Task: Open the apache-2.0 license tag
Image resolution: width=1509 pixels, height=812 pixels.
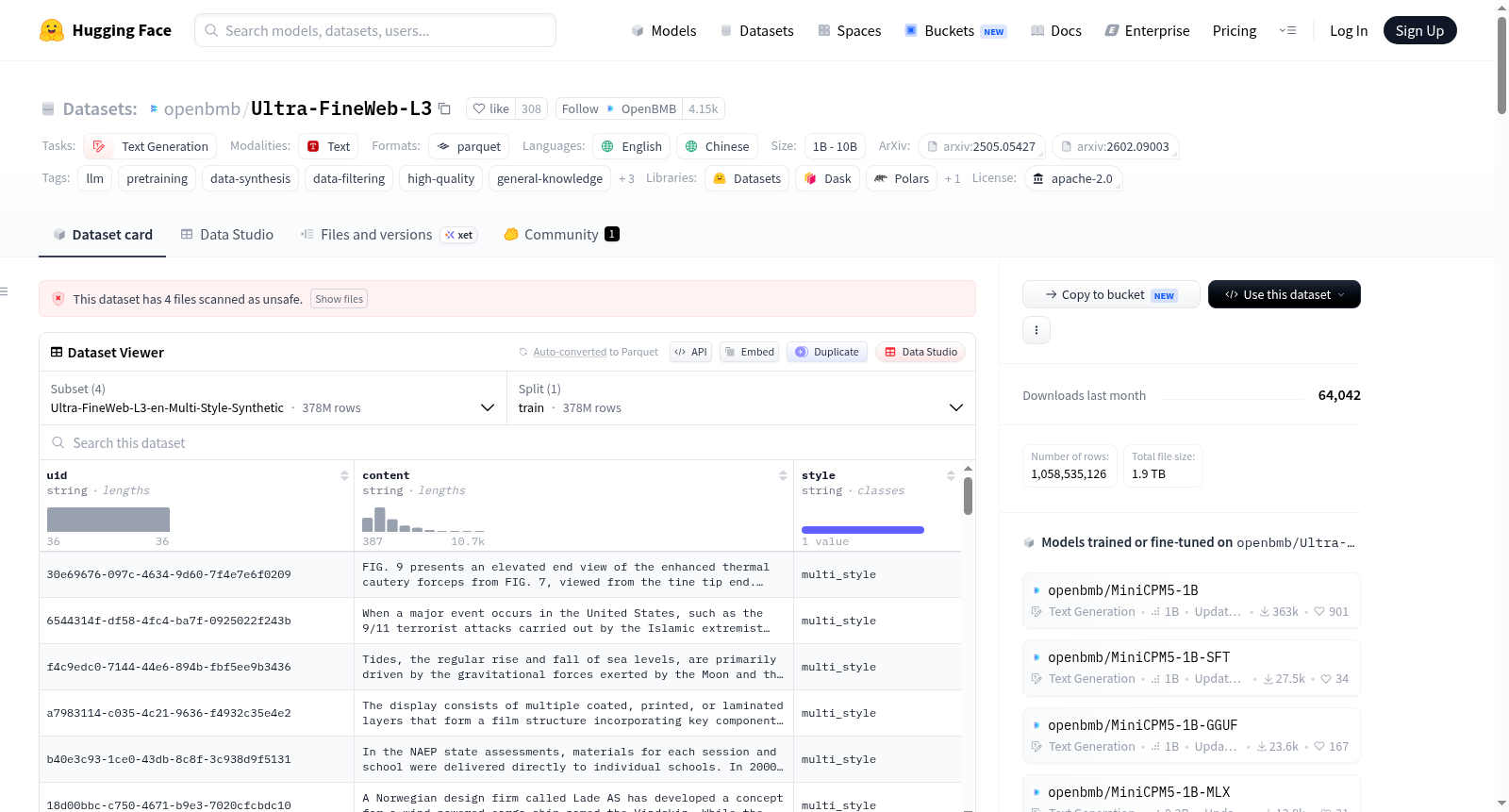Action: 1072,178
